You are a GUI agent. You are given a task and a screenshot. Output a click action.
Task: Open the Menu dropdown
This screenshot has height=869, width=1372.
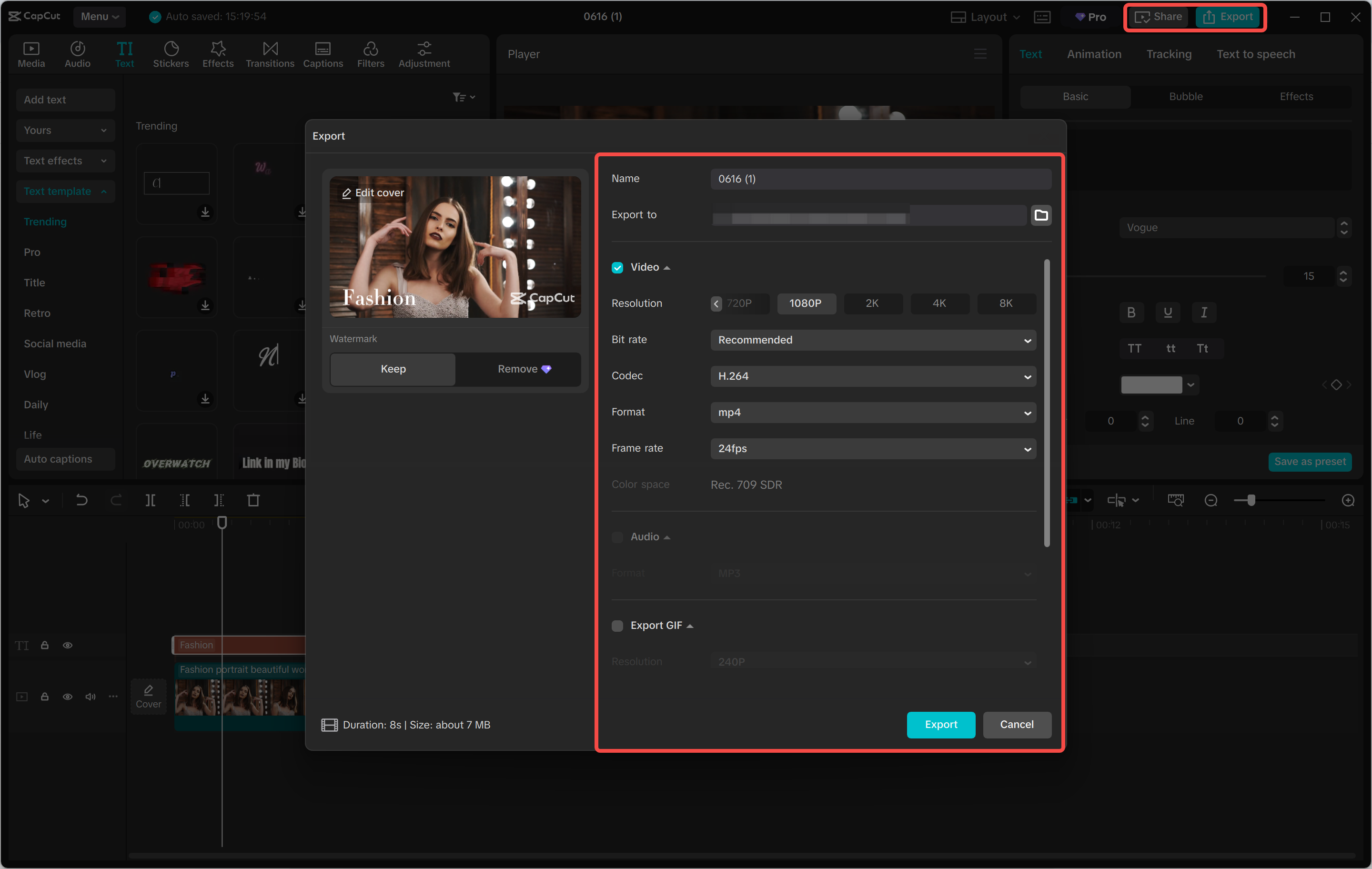99,17
